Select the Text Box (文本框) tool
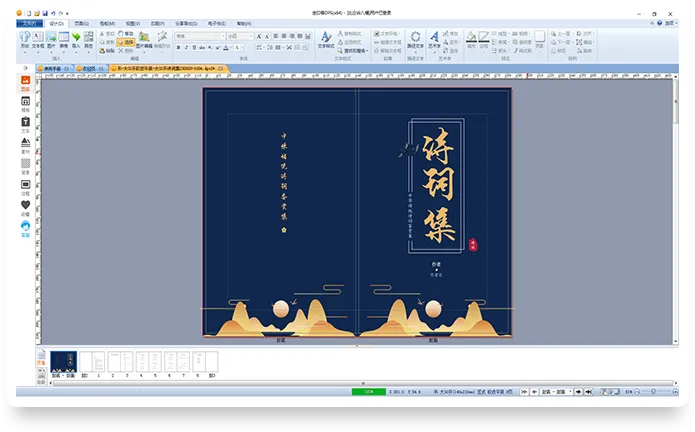Image resolution: width=695 pixels, height=432 pixels. 37,39
